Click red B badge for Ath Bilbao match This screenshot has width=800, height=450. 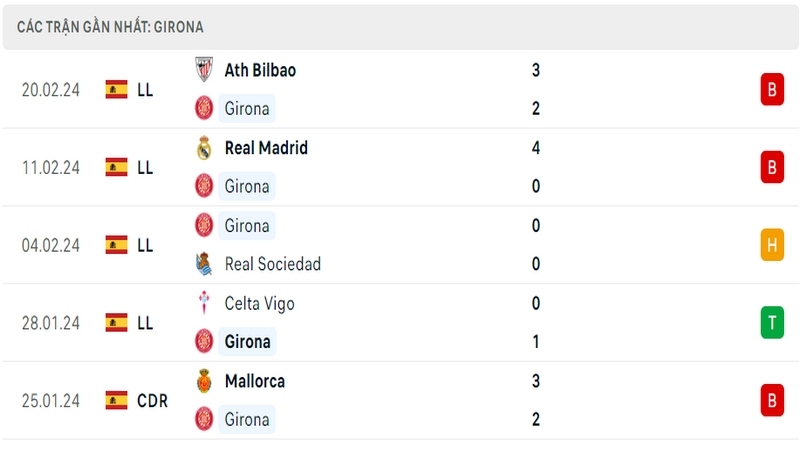pyautogui.click(x=772, y=89)
